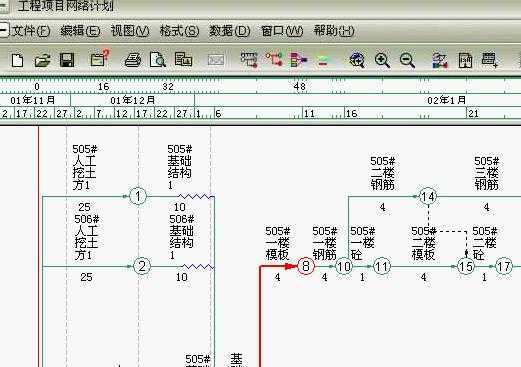
Task: Click the 02年1月 month header
Action: tap(447, 100)
